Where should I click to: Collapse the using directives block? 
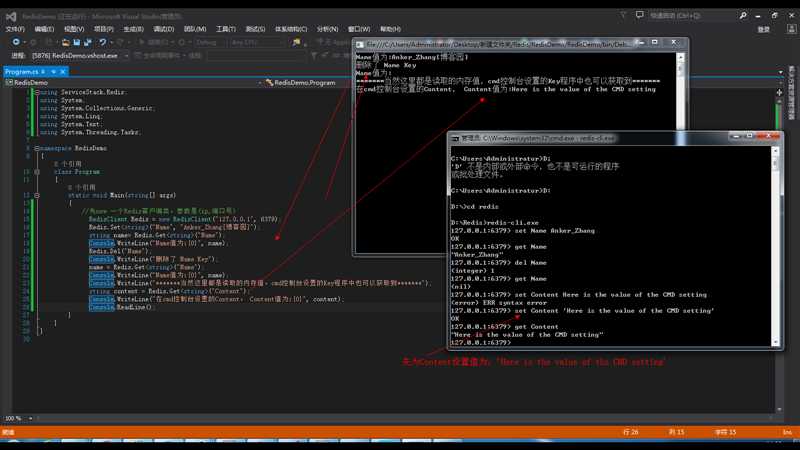37,92
